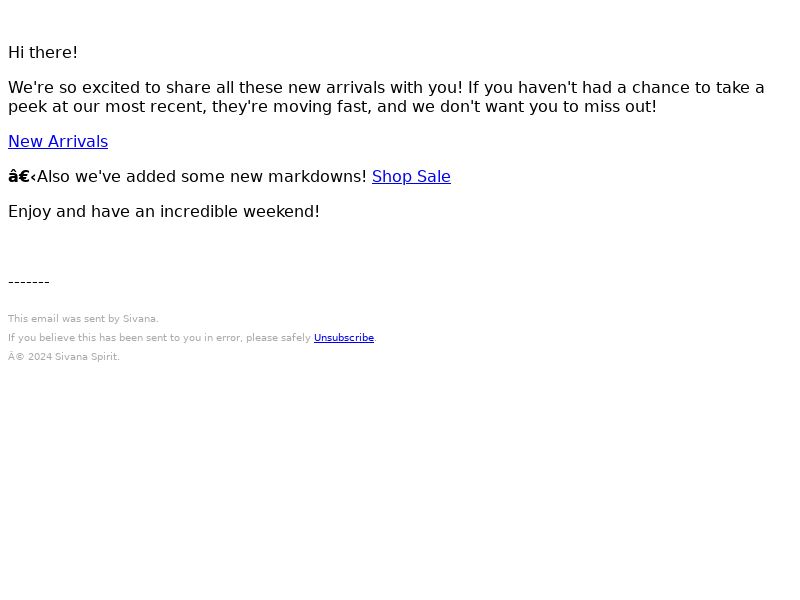Open the New Arrivals link

[58, 141]
